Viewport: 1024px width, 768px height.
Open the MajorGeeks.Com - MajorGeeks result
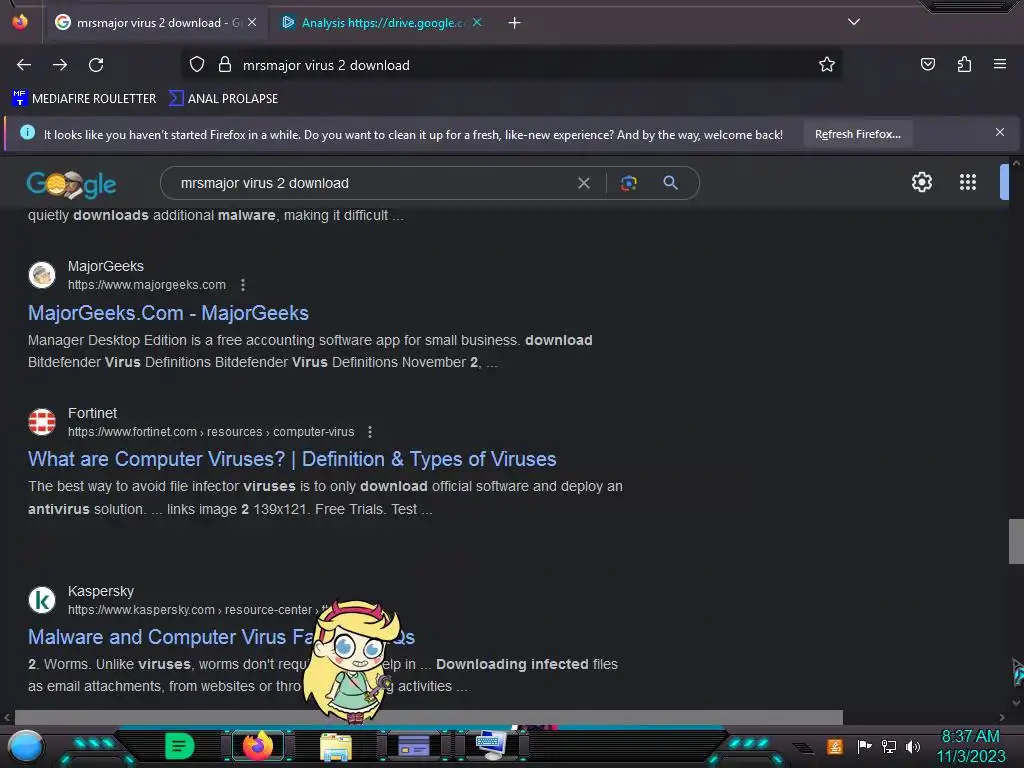click(168, 313)
